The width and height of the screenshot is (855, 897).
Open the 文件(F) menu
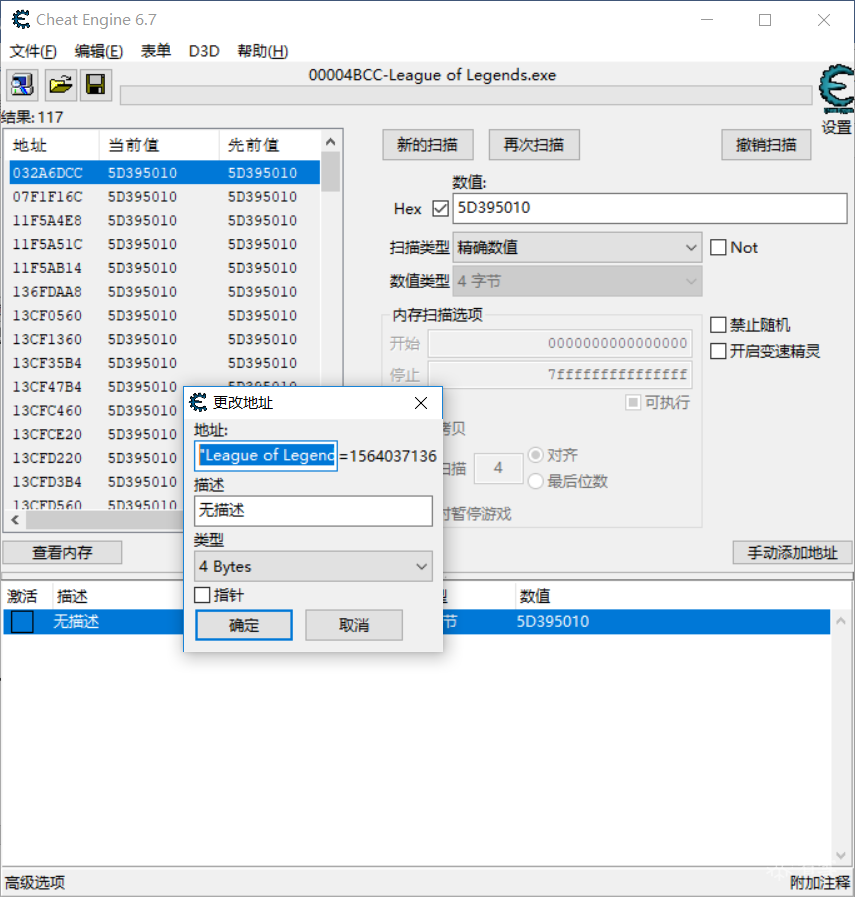pos(33,51)
